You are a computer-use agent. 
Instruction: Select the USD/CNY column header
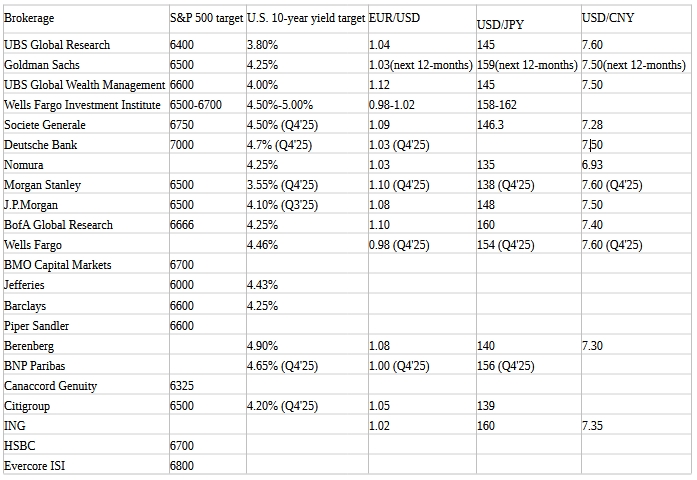607,18
